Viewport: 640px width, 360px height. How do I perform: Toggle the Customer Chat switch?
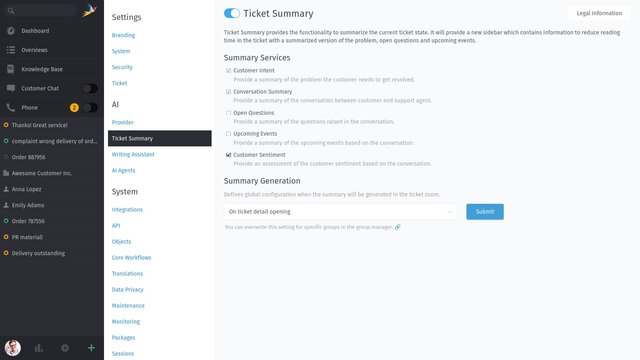tap(90, 88)
